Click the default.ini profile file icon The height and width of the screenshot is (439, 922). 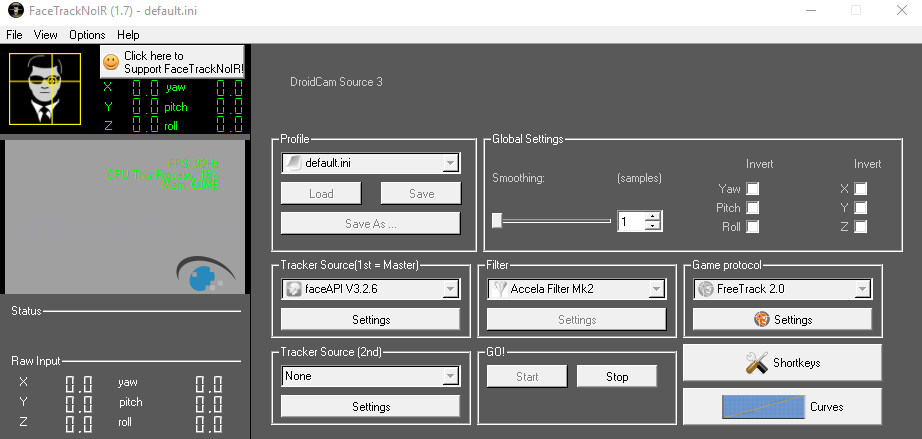[x=293, y=163]
